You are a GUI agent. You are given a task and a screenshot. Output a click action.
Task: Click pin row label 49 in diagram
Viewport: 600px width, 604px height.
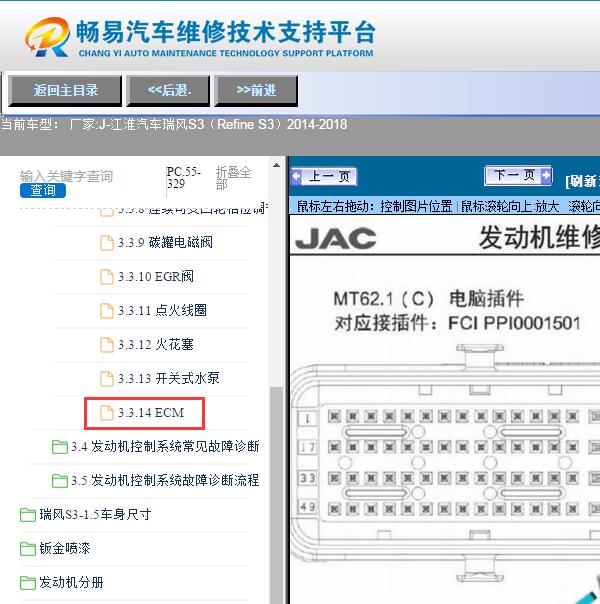tap(308, 507)
